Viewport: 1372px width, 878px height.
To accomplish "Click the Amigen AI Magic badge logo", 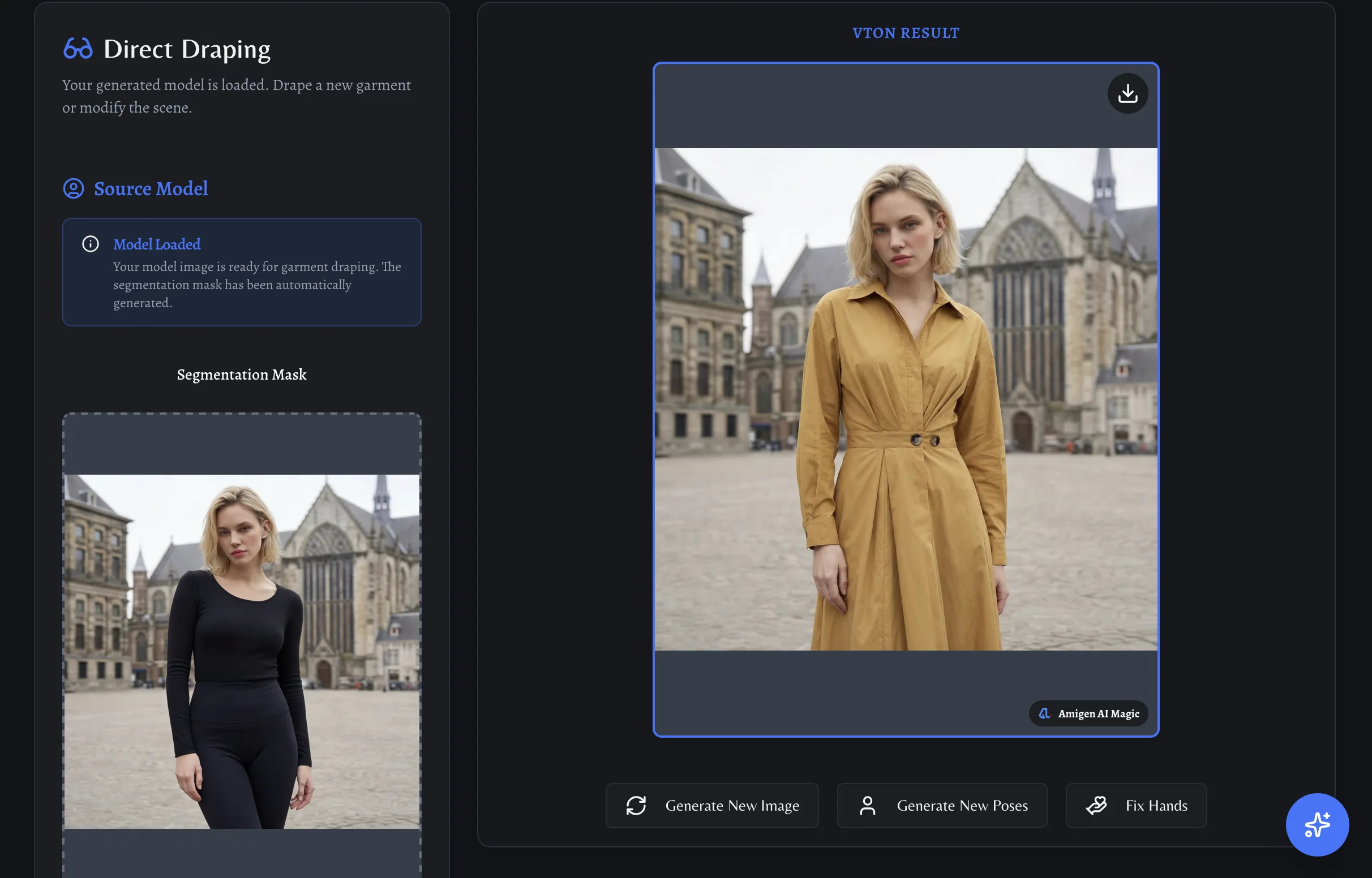I will 1044,714.
